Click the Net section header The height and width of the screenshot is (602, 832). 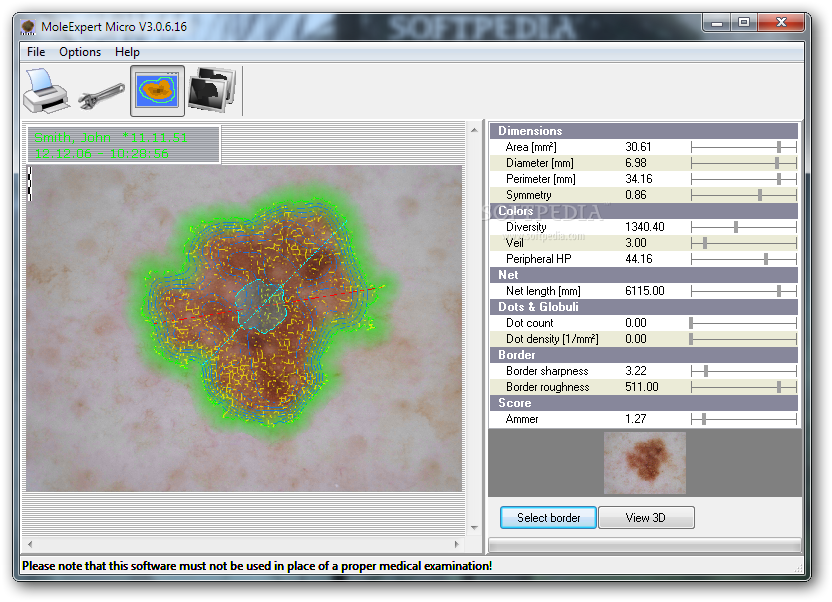pyautogui.click(x=644, y=275)
